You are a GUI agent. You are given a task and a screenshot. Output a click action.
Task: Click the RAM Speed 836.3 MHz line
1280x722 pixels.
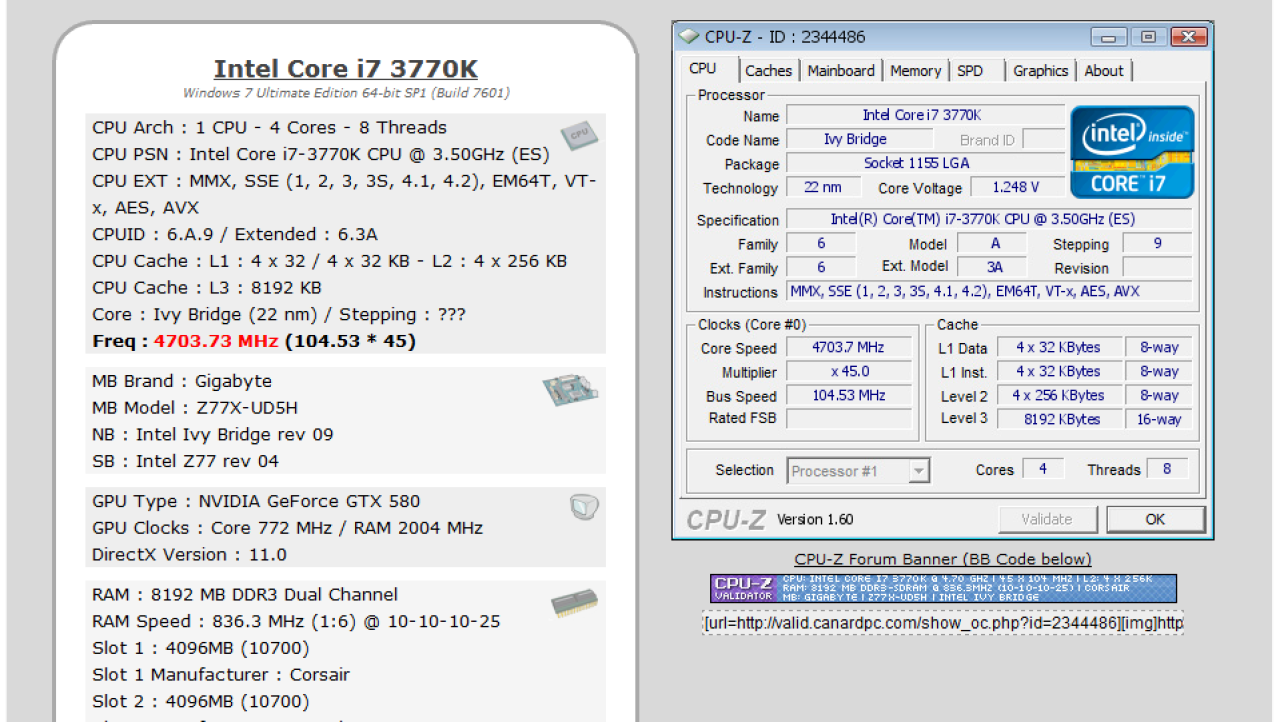pos(296,621)
